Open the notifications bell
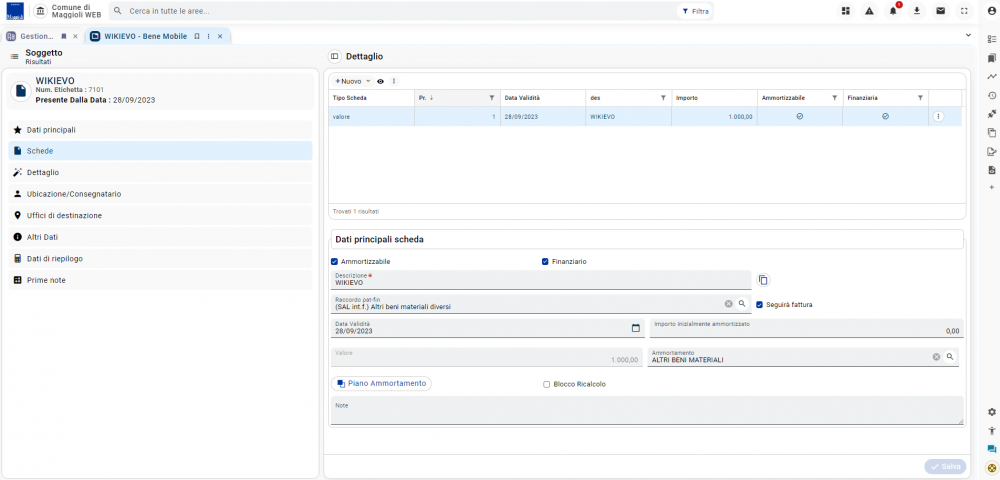1000x480 pixels. point(893,11)
